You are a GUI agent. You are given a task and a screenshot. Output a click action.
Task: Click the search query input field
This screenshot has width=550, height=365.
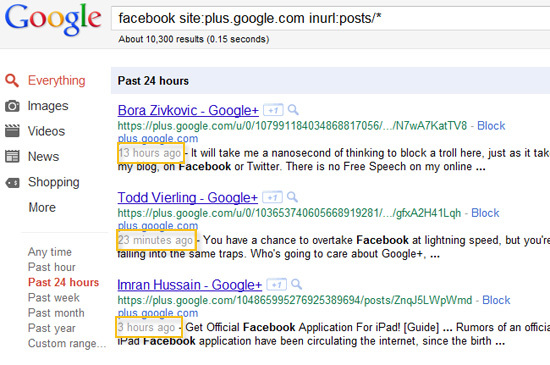331,18
